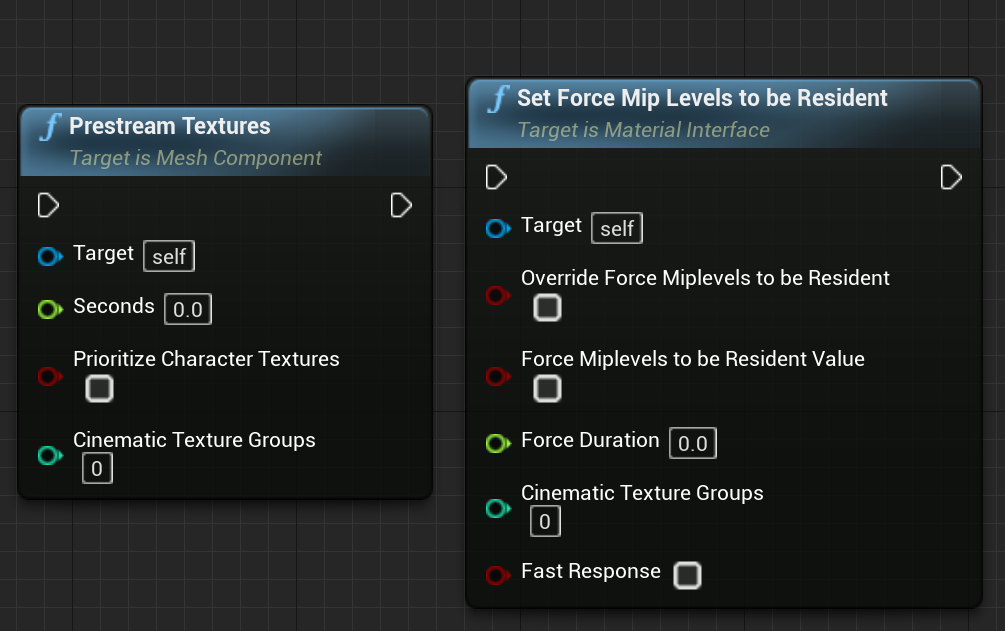Screen dimensions: 1005x631
Task: Select the blue Target pin on Set Force Mip Levels
Action: click(x=498, y=228)
